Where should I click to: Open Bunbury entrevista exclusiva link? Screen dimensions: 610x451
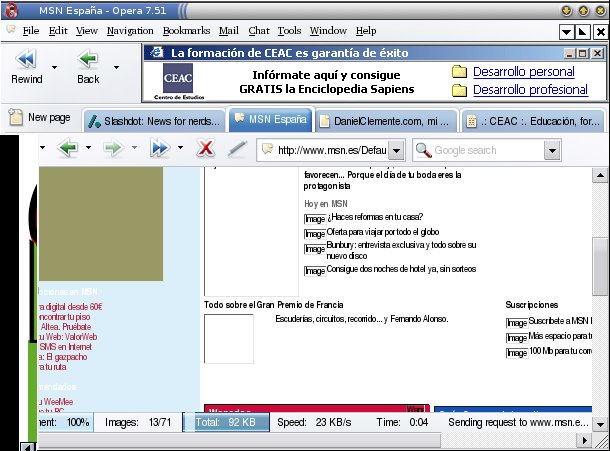[x=401, y=250]
